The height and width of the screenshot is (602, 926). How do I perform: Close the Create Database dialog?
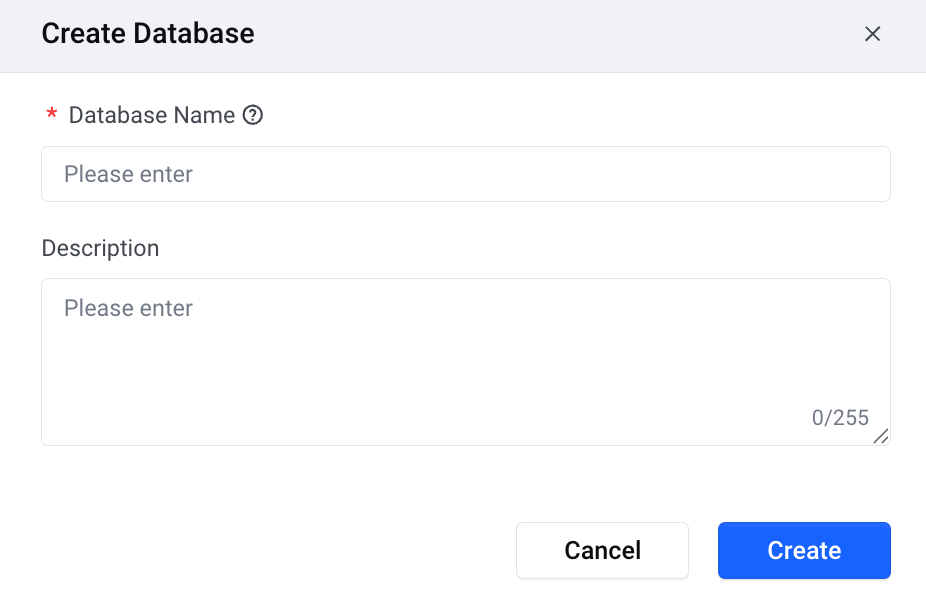point(872,34)
